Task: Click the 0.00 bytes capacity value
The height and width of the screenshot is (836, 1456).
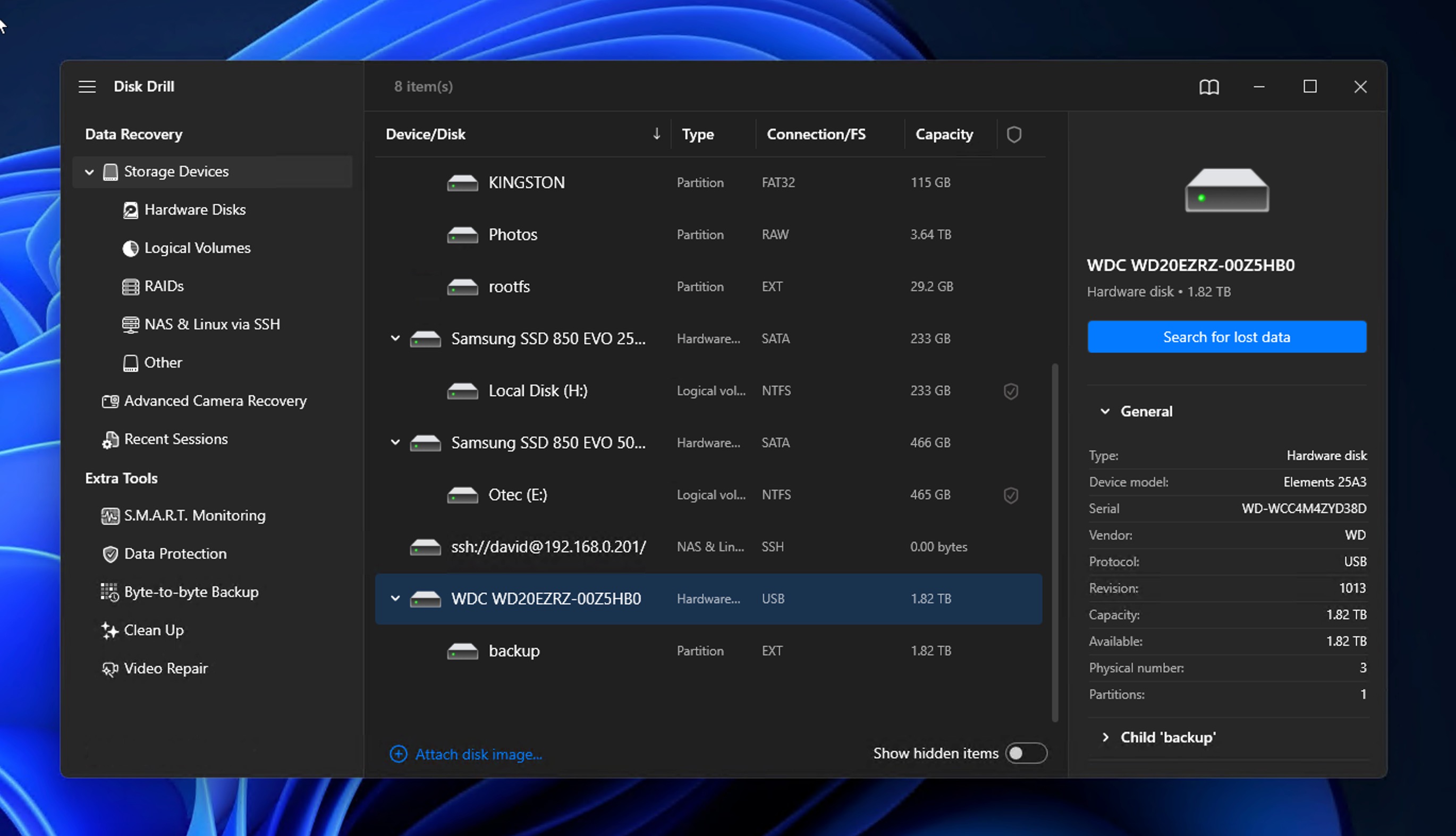Action: pos(938,547)
